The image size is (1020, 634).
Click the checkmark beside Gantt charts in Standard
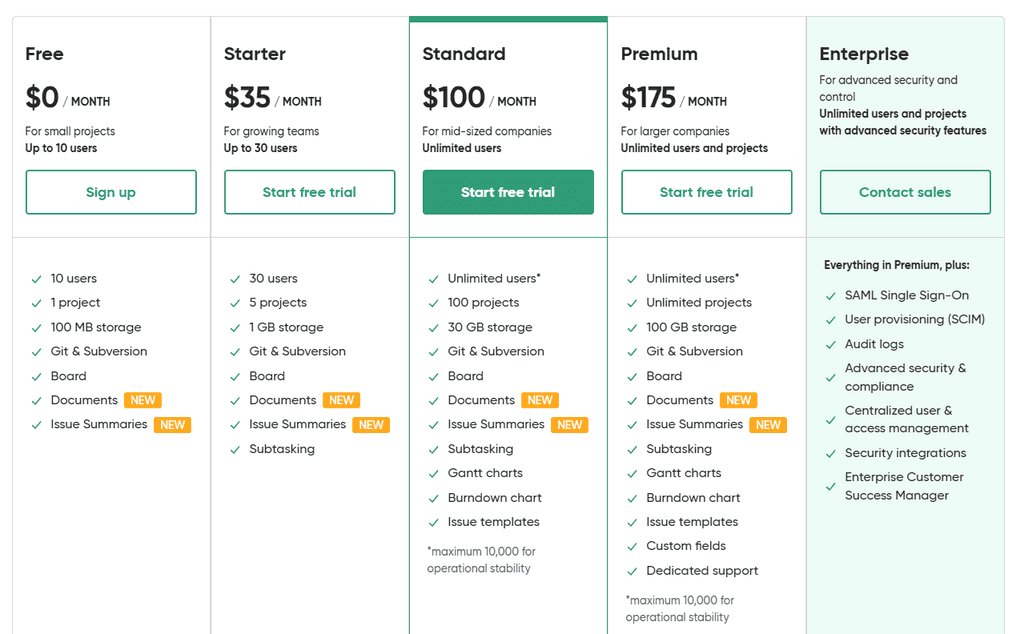coord(432,472)
